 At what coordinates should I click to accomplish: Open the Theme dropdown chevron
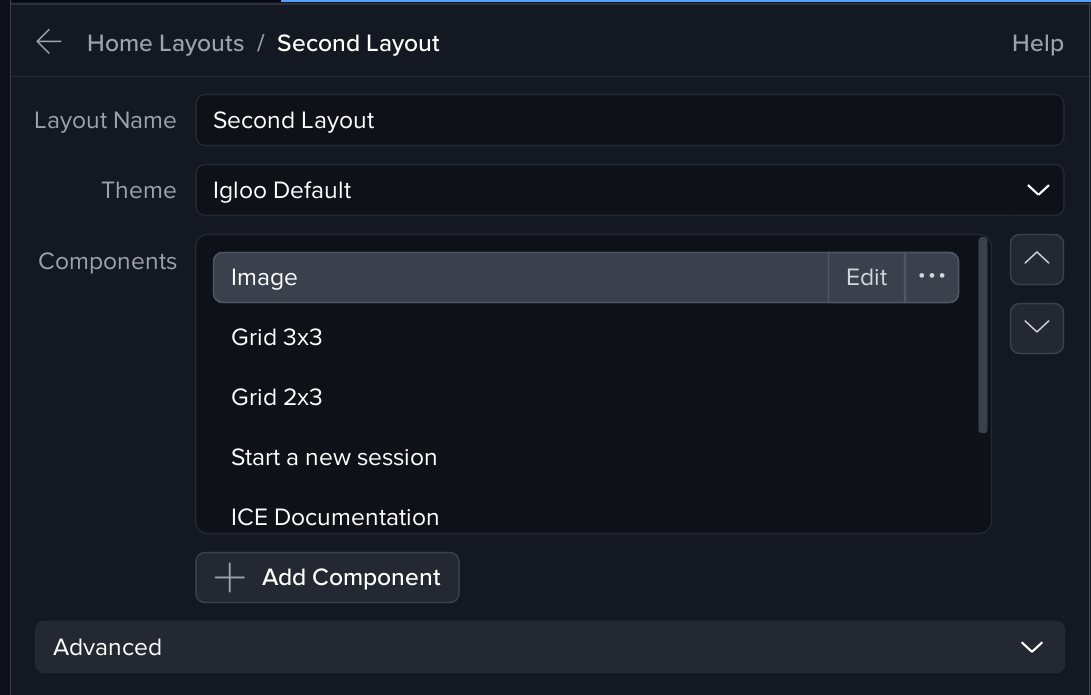tap(1037, 190)
